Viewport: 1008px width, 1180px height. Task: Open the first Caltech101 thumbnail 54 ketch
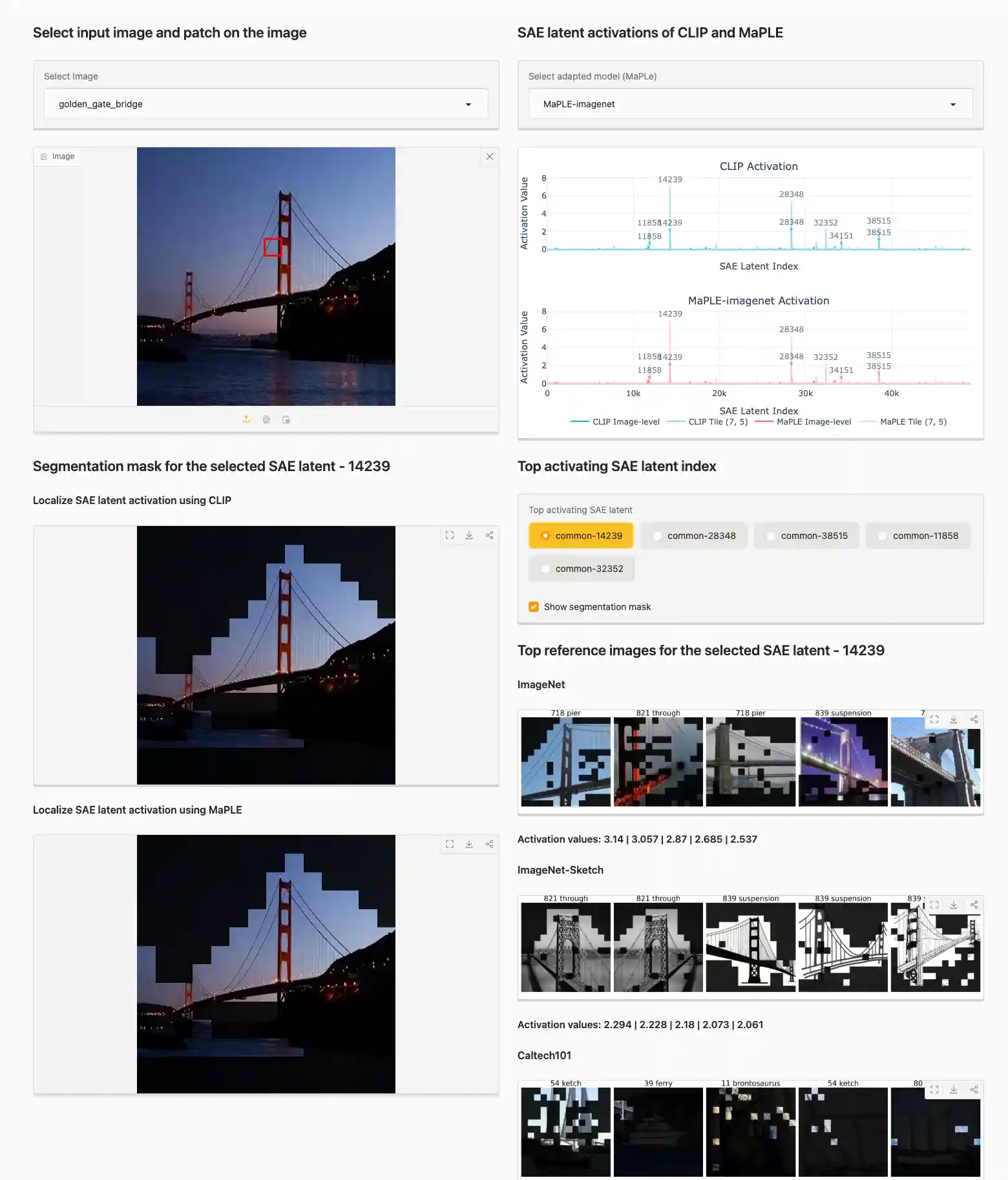pyautogui.click(x=566, y=1132)
